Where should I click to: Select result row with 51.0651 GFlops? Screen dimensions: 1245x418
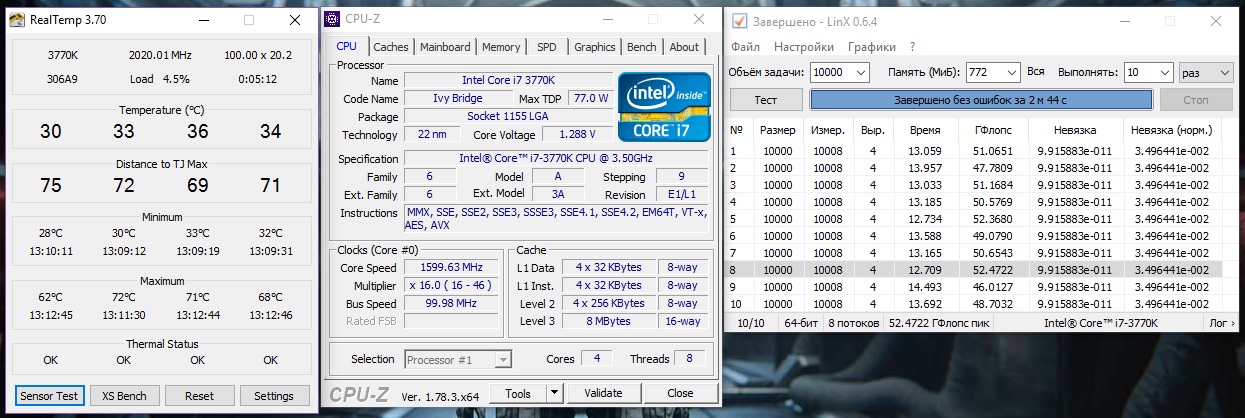[976, 151]
